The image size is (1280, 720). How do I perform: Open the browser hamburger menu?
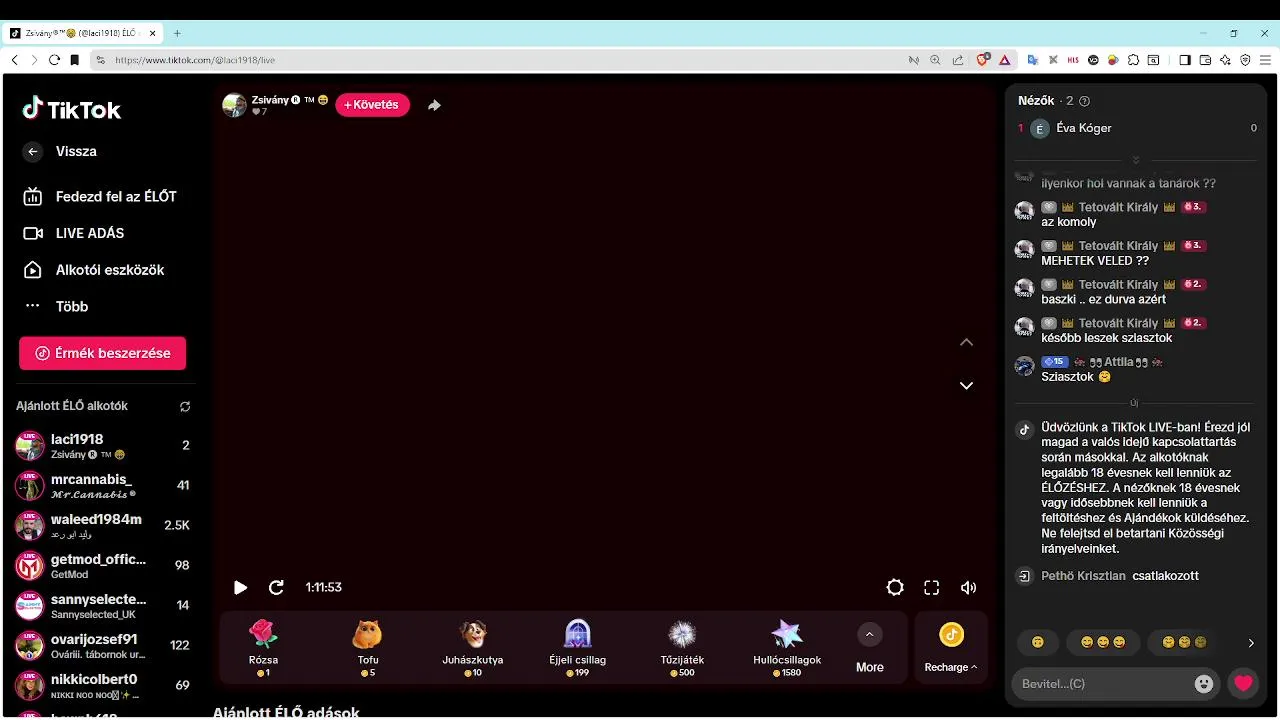coord(1264,60)
